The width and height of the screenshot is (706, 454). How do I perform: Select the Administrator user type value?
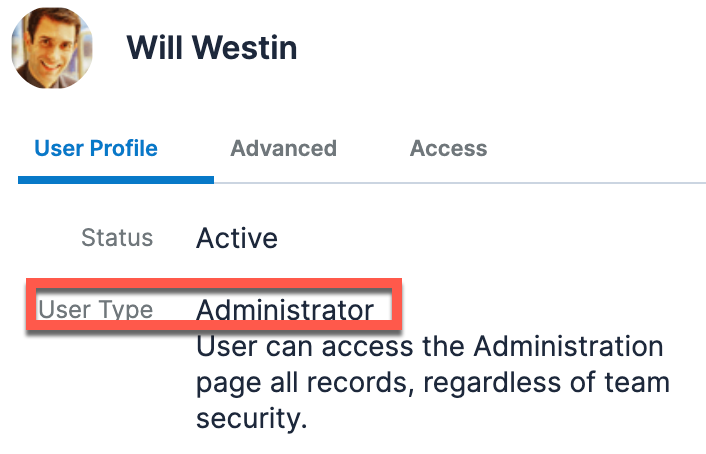pos(285,310)
